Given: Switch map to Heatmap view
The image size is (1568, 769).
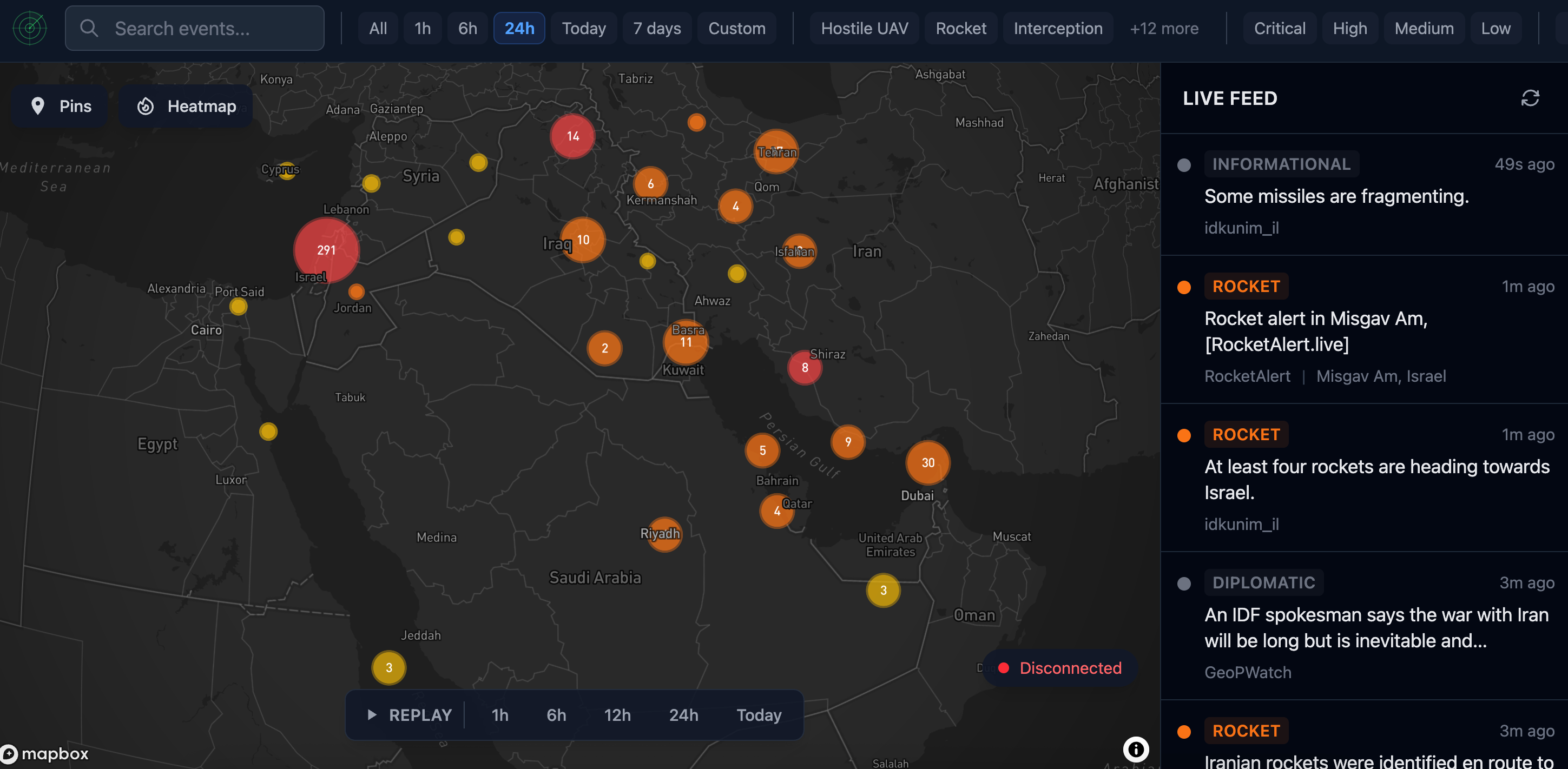Looking at the screenshot, I should [x=186, y=107].
